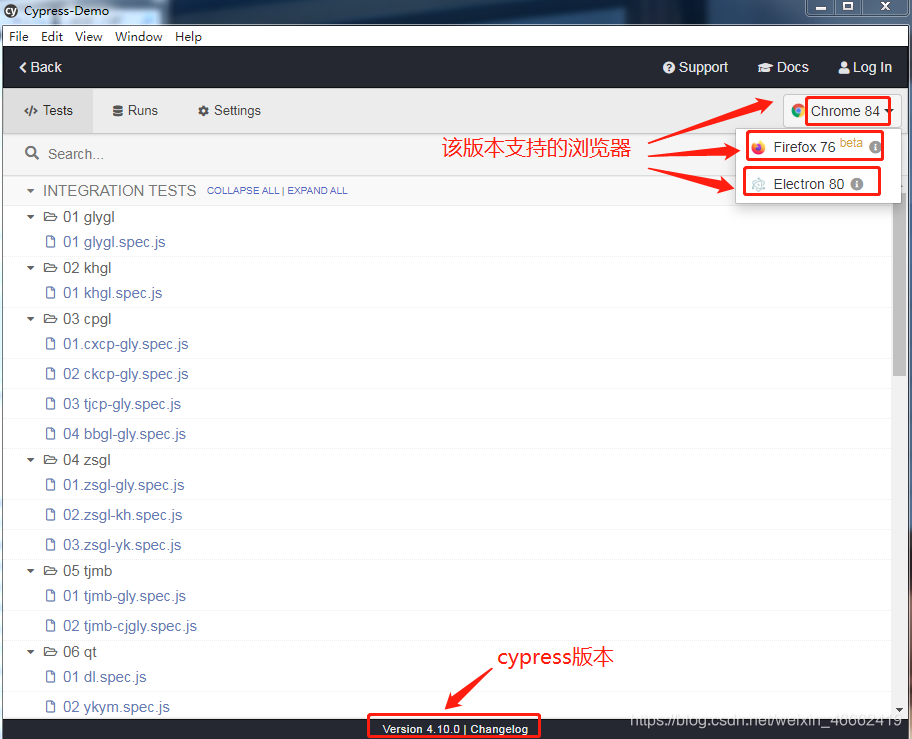Image resolution: width=912 pixels, height=739 pixels.
Task: Click the Electron icon in the browser list
Action: click(758, 184)
